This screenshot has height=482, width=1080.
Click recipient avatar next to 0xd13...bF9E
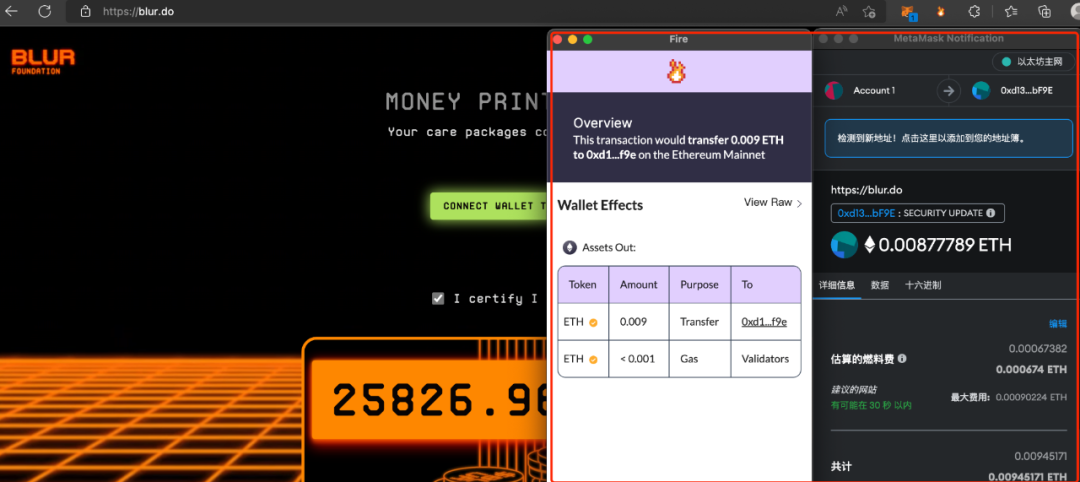pos(980,90)
